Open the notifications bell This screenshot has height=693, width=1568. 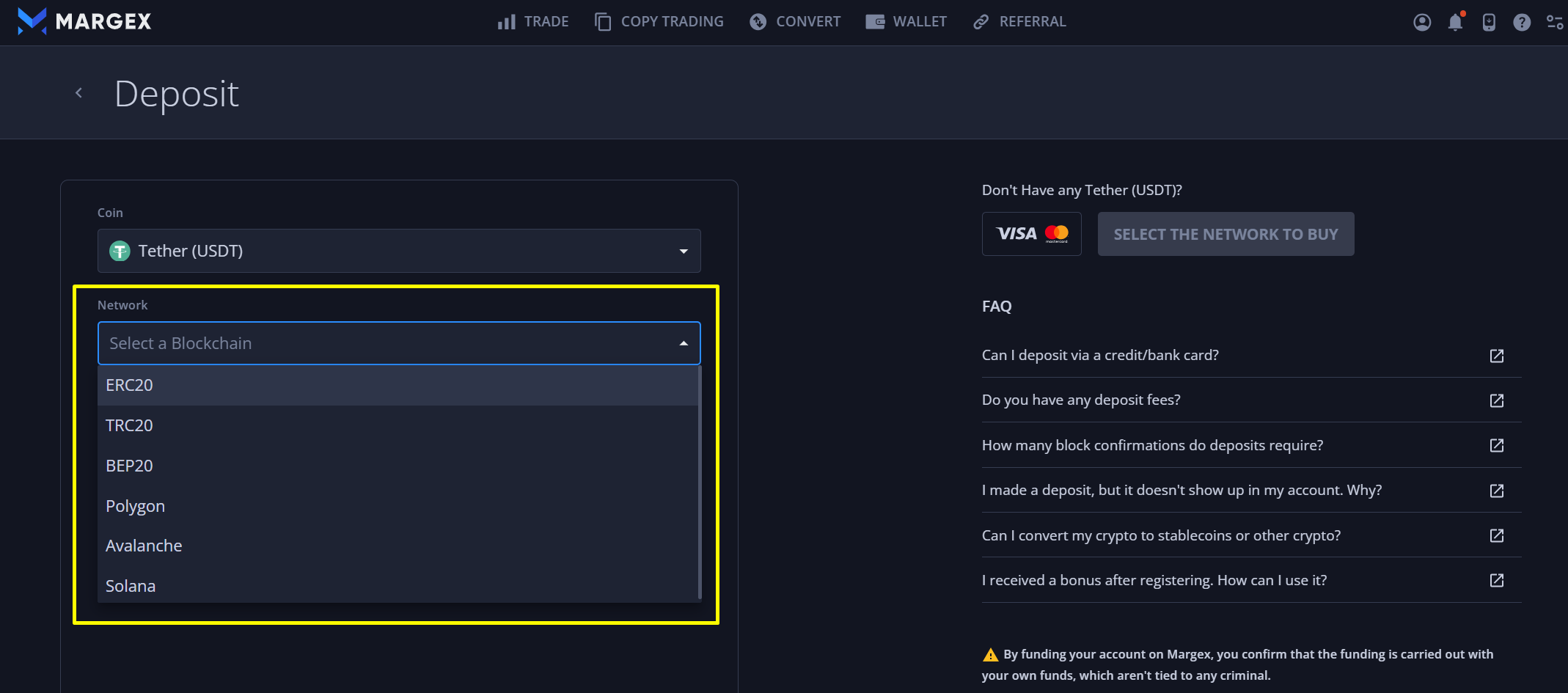[x=1455, y=22]
